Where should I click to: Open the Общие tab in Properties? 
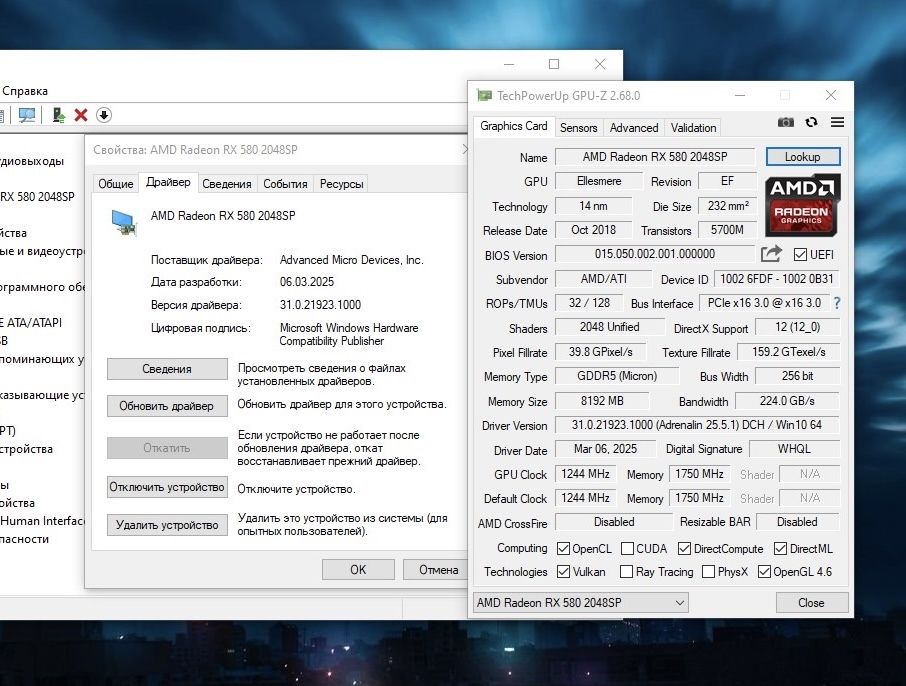(x=116, y=184)
